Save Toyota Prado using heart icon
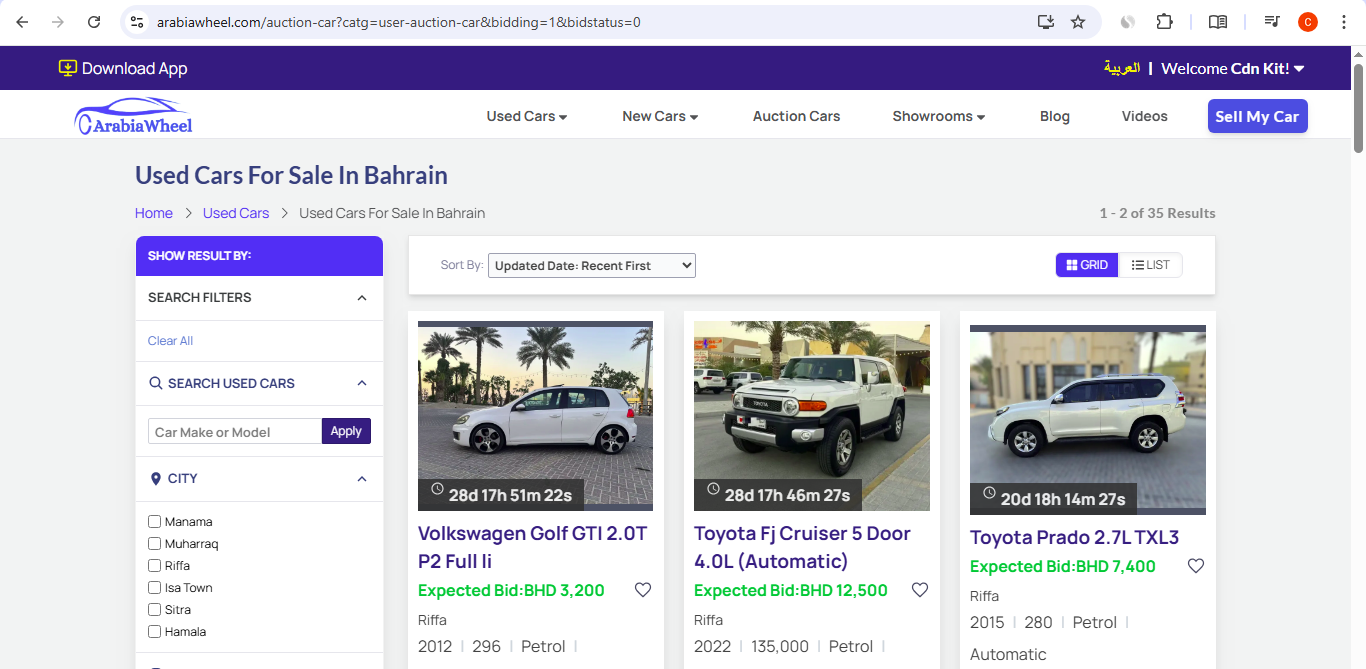The height and width of the screenshot is (669, 1366). point(1196,566)
